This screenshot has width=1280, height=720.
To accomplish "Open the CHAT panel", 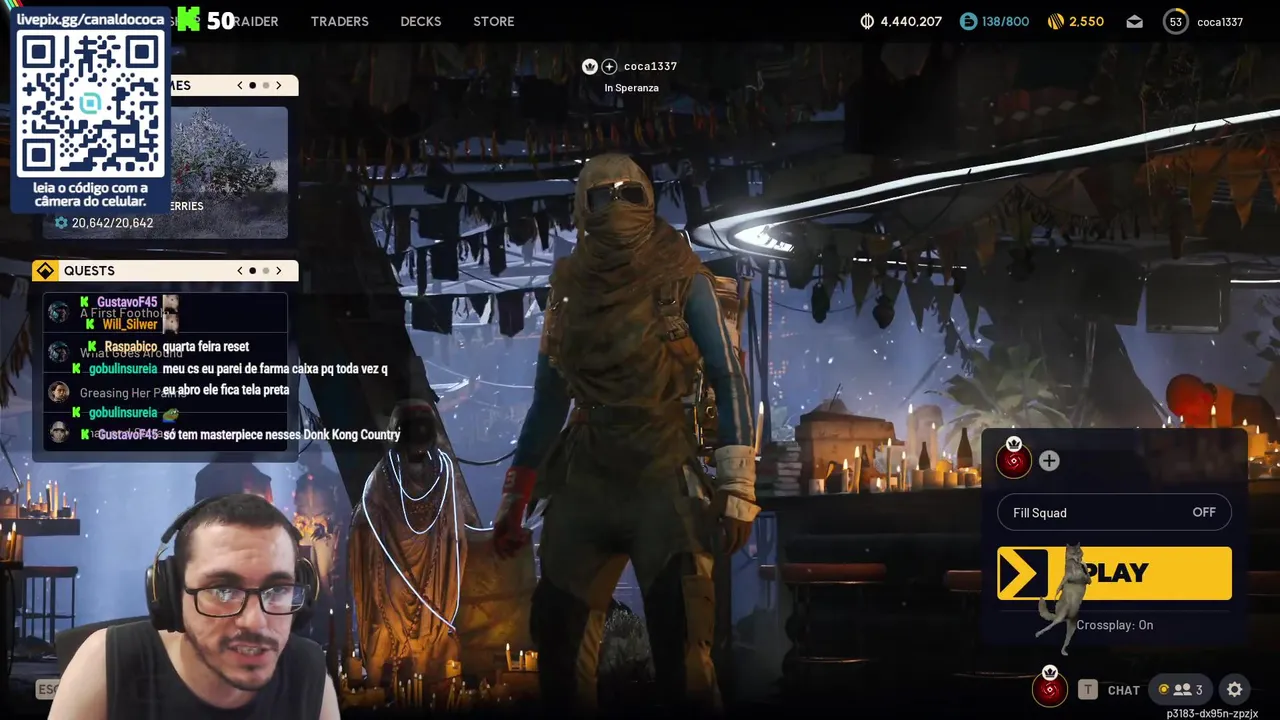I will tap(1123, 690).
